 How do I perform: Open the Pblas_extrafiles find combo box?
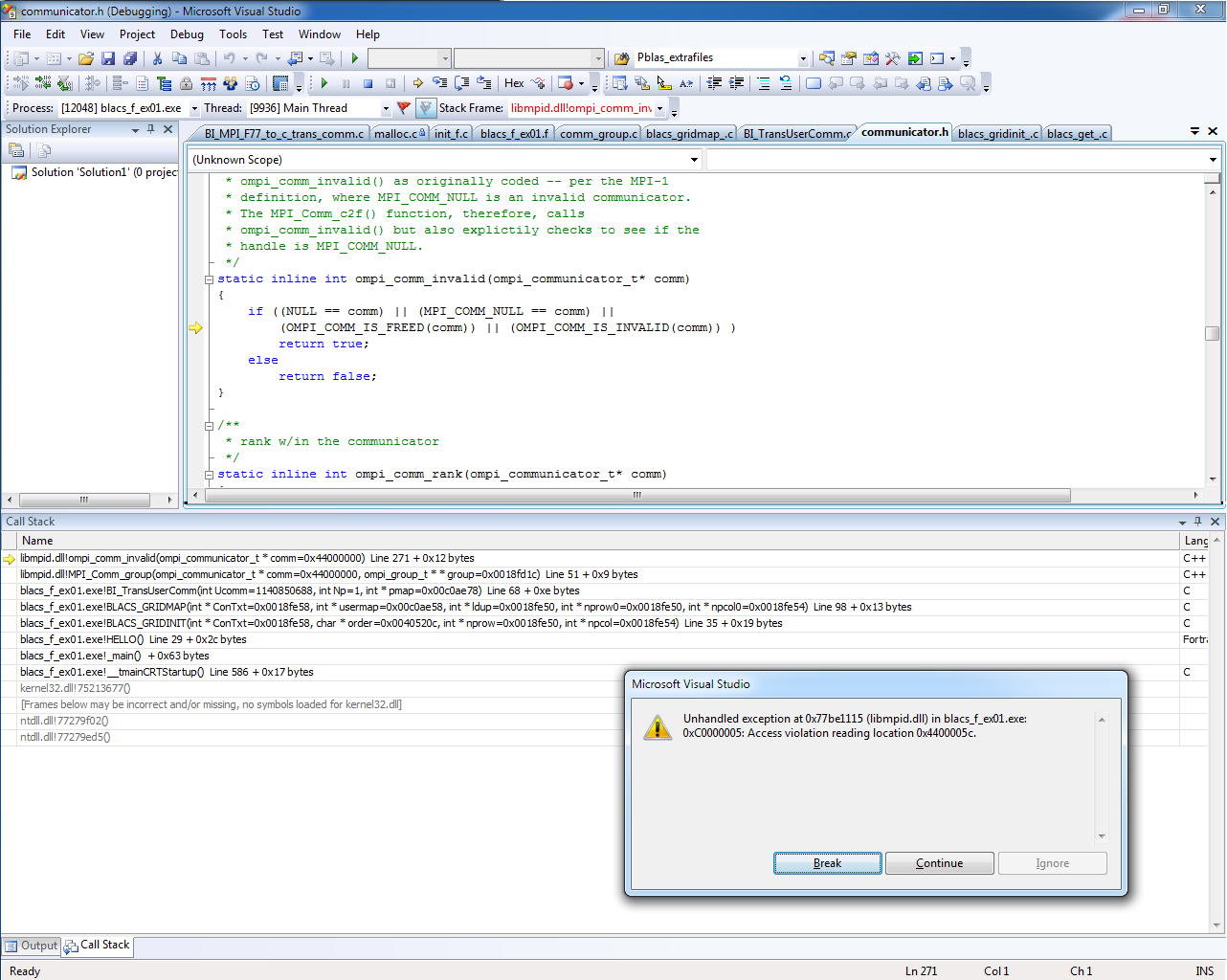point(803,58)
